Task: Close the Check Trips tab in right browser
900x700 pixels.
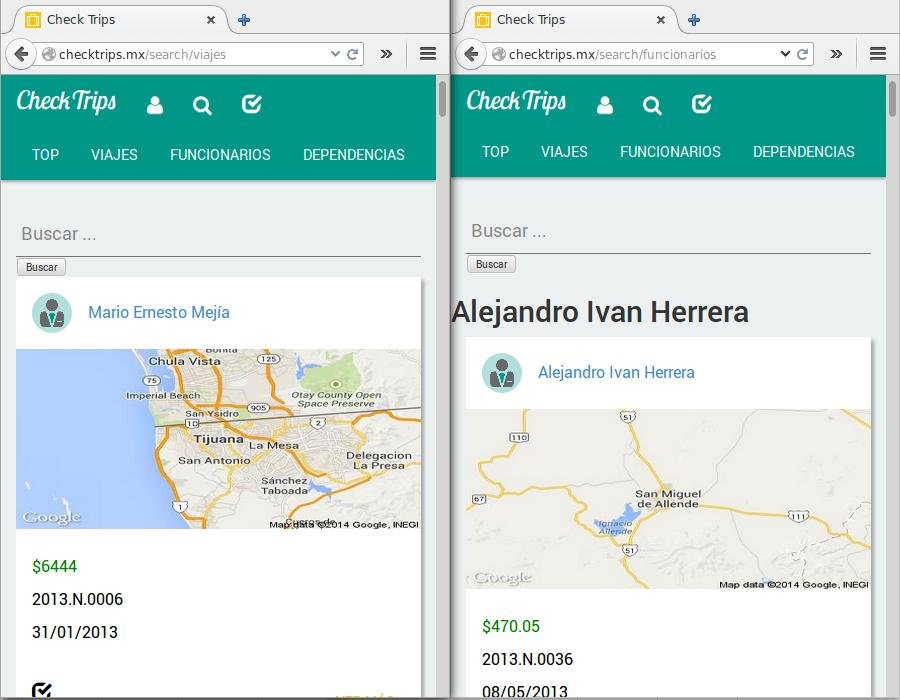Action: pyautogui.click(x=661, y=20)
